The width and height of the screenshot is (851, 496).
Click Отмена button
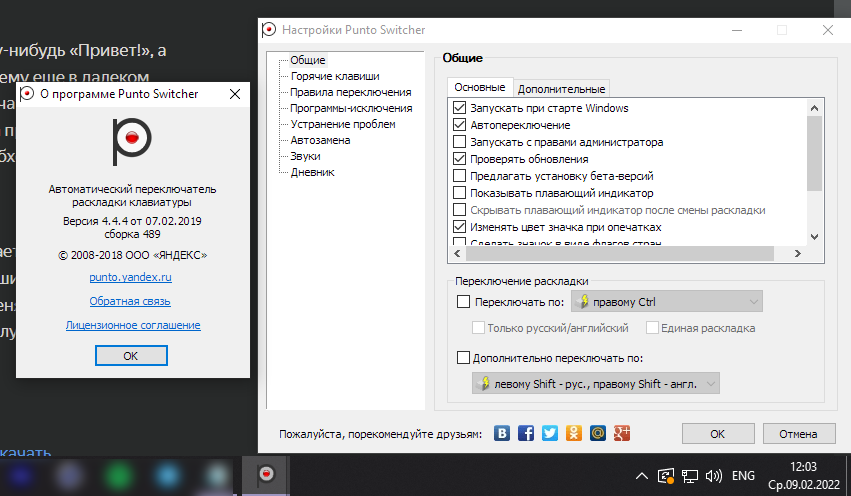[x=798, y=434]
